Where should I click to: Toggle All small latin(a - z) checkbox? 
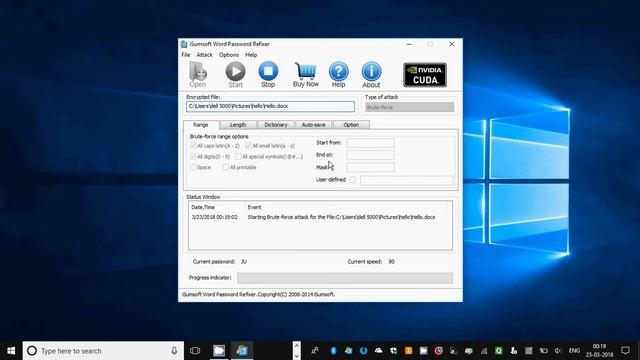tap(248, 146)
